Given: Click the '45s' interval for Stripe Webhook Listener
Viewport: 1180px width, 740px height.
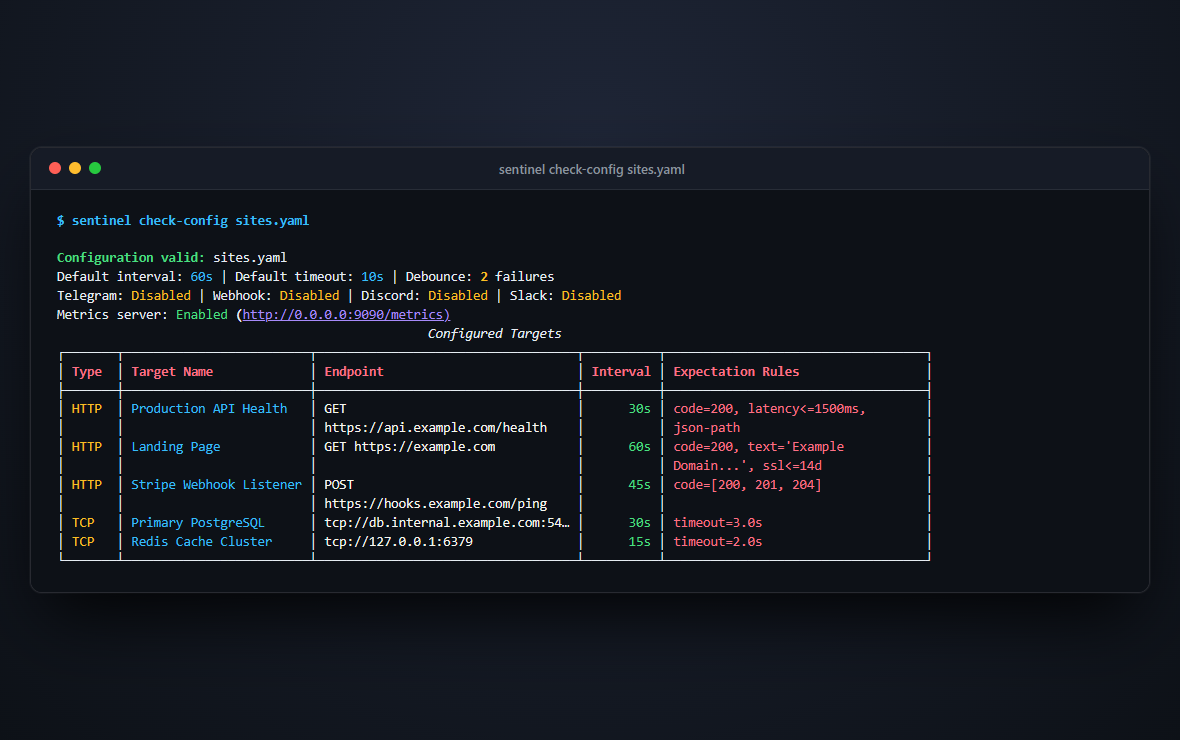Looking at the screenshot, I should point(640,485).
